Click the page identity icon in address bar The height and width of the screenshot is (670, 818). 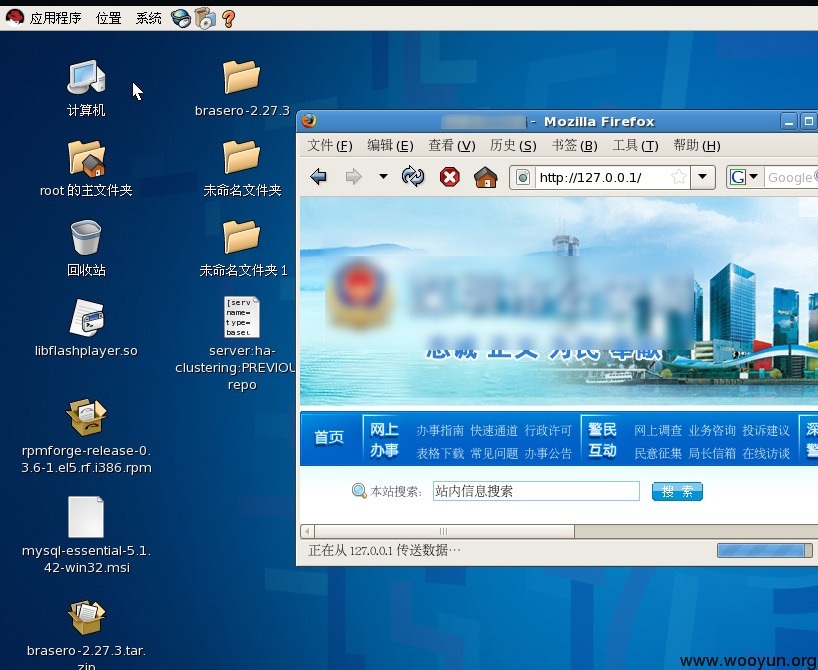click(x=523, y=177)
